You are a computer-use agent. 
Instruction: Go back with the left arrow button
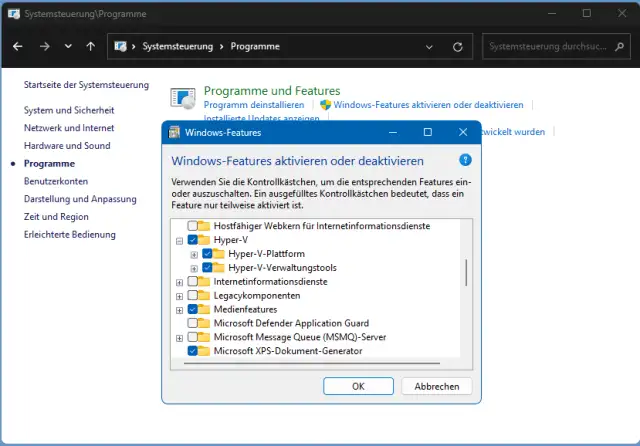pos(18,47)
